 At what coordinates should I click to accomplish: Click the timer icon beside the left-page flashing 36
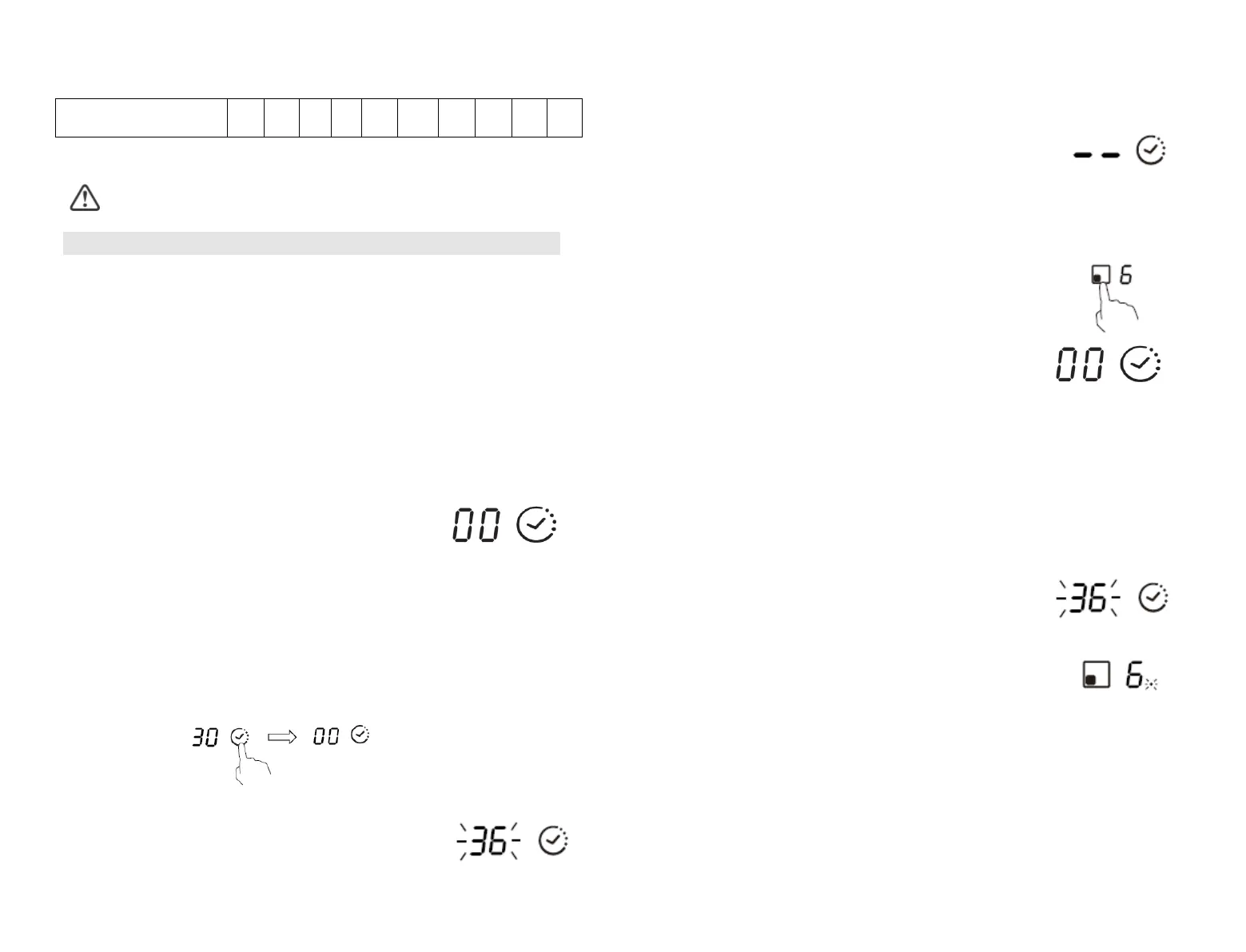(x=553, y=841)
